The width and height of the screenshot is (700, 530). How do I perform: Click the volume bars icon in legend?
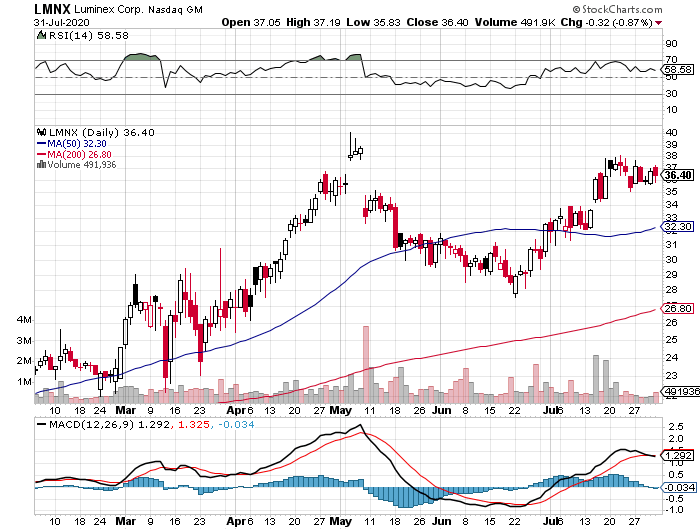41,164
